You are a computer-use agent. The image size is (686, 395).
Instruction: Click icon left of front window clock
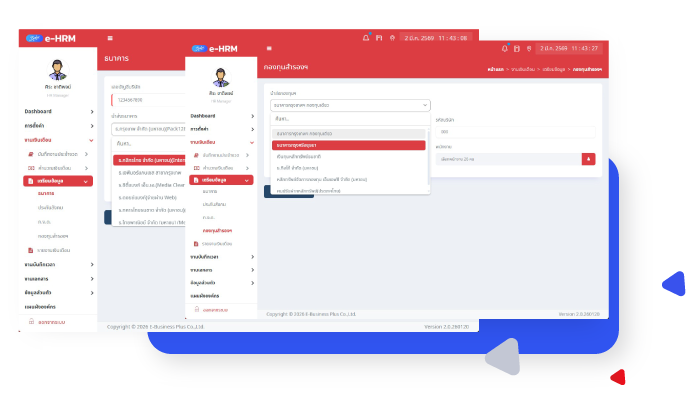pyautogui.click(x=529, y=49)
